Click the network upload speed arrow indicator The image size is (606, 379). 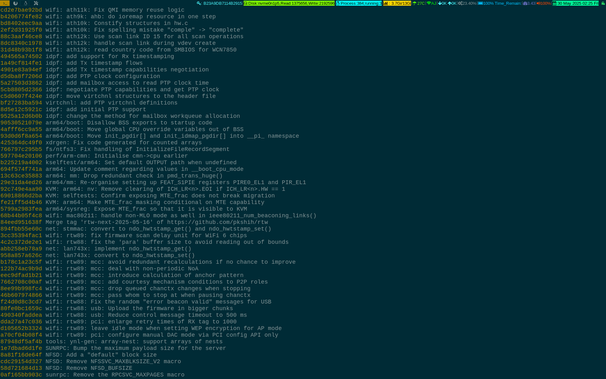point(452,3)
